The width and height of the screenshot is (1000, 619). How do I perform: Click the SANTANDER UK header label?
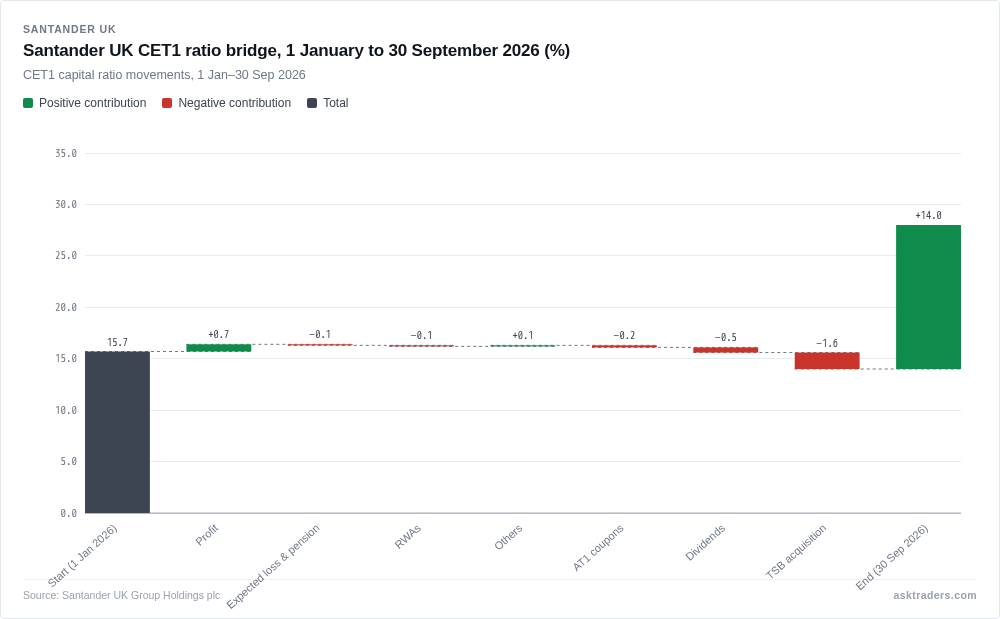tap(70, 29)
